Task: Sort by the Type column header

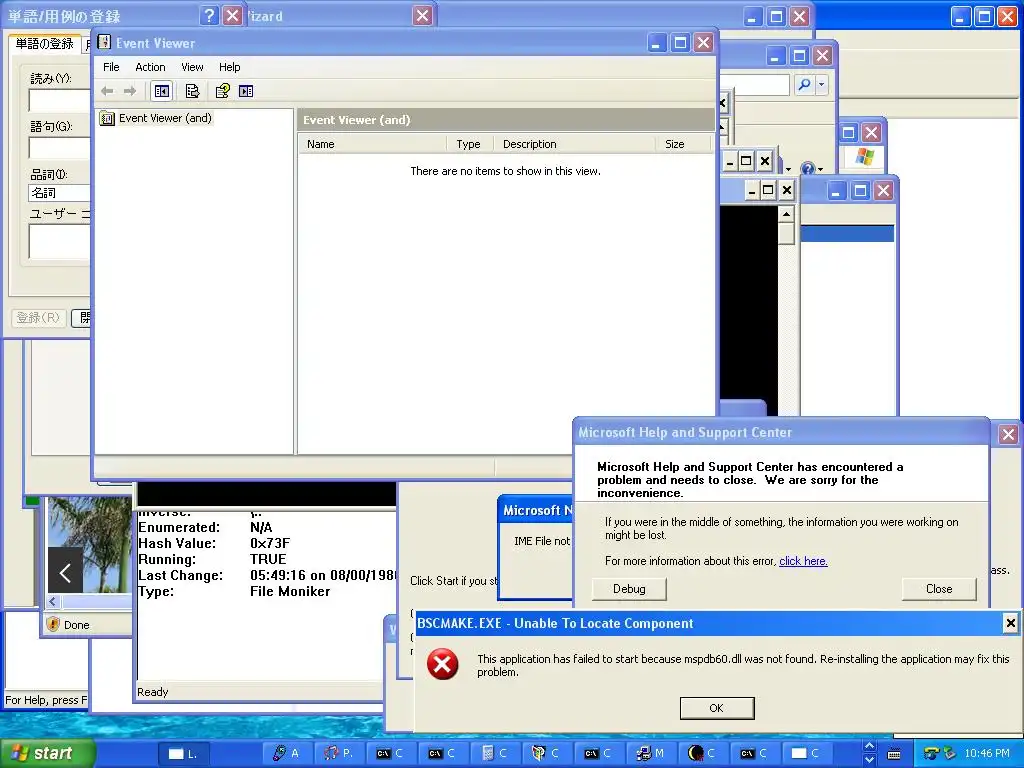Action: click(x=470, y=144)
